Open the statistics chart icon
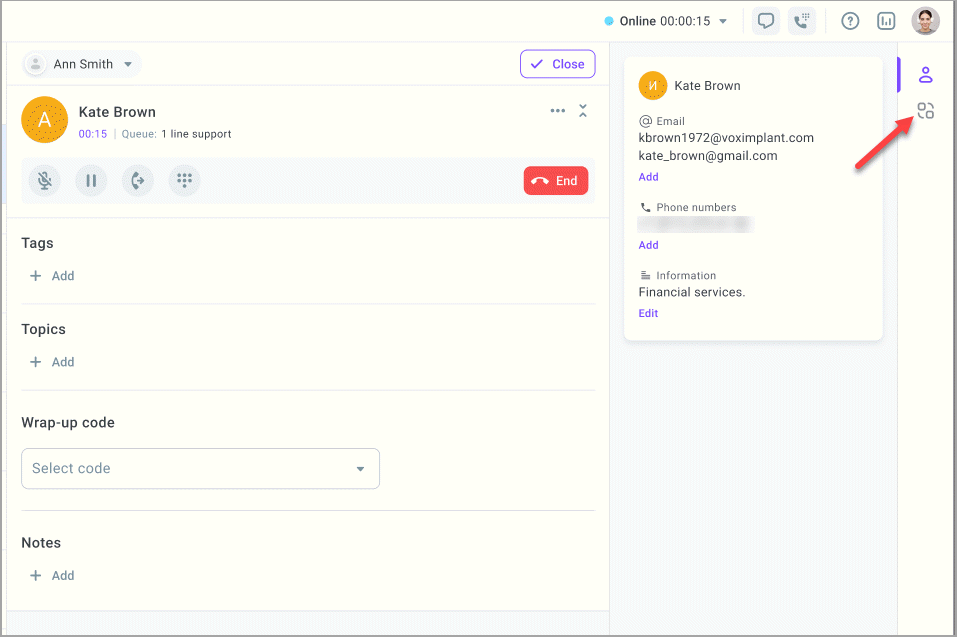Image resolution: width=957 pixels, height=637 pixels. pos(885,21)
